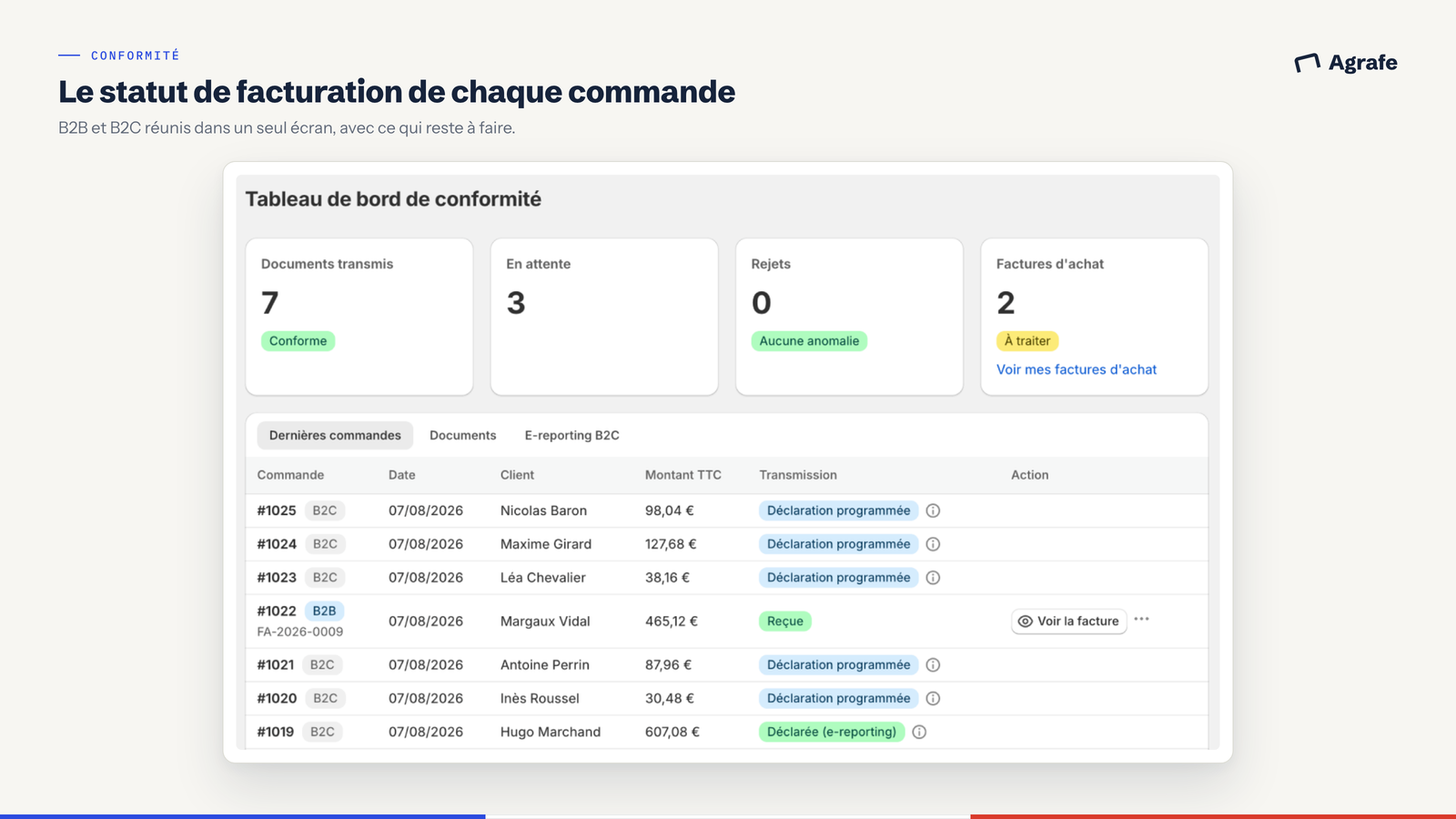1456x819 pixels.
Task: Click the À traiter yellow badge
Action: coord(1027,341)
